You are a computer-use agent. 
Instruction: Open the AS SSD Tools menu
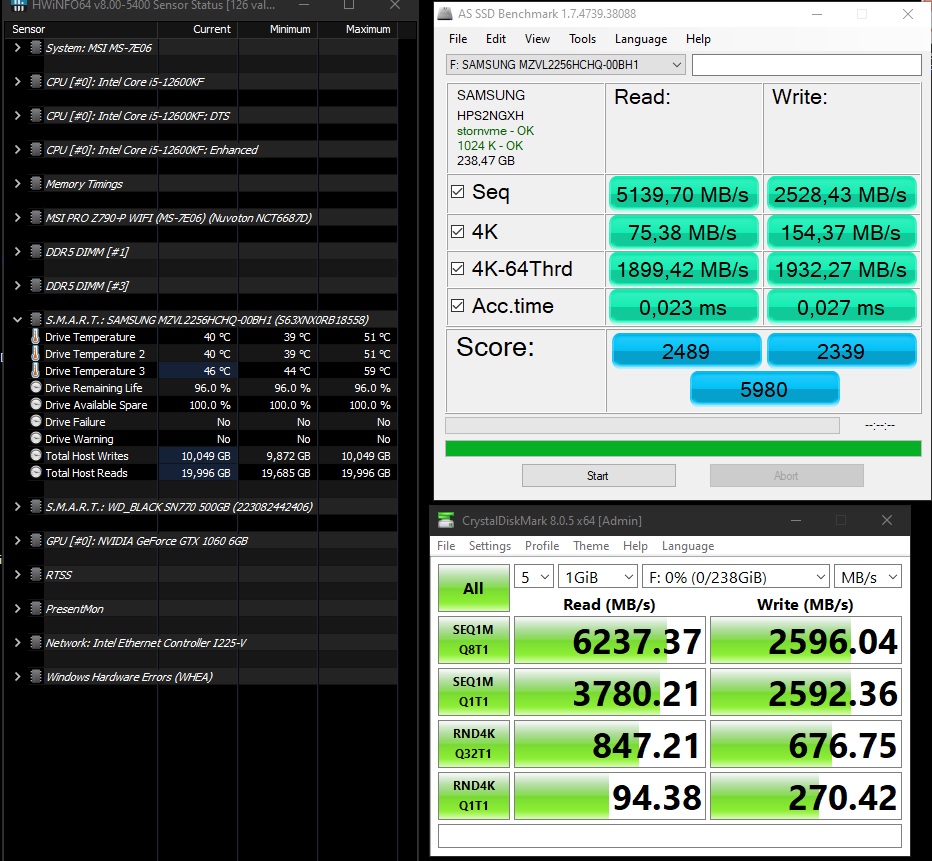point(582,39)
